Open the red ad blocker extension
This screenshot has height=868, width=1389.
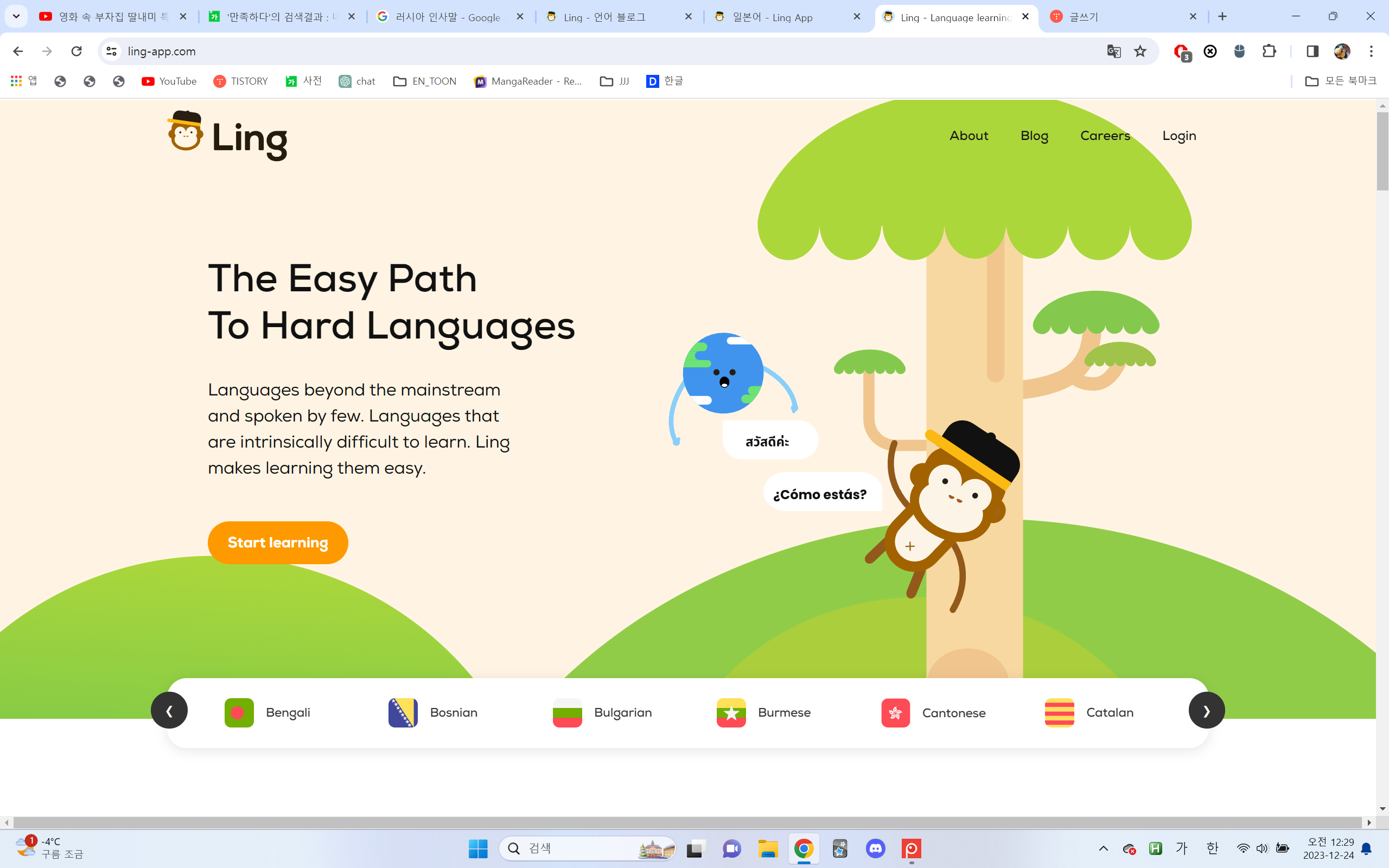click(1181, 52)
